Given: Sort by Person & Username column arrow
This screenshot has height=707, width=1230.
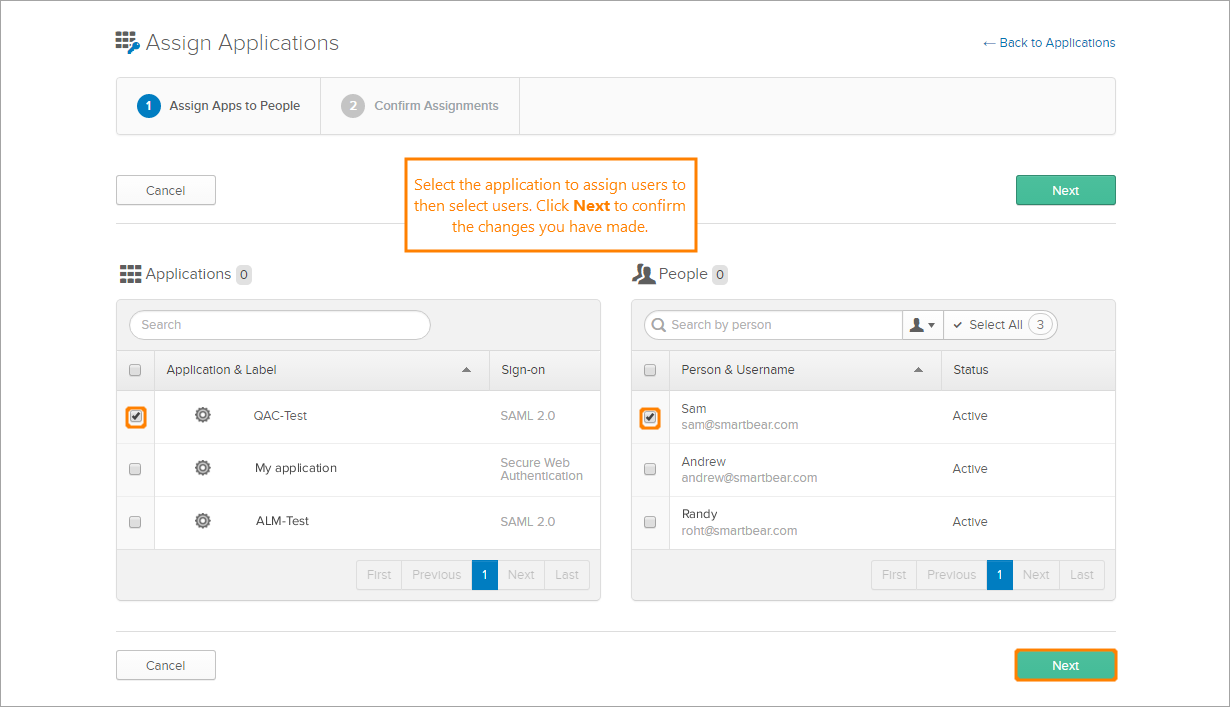Looking at the screenshot, I should point(918,370).
